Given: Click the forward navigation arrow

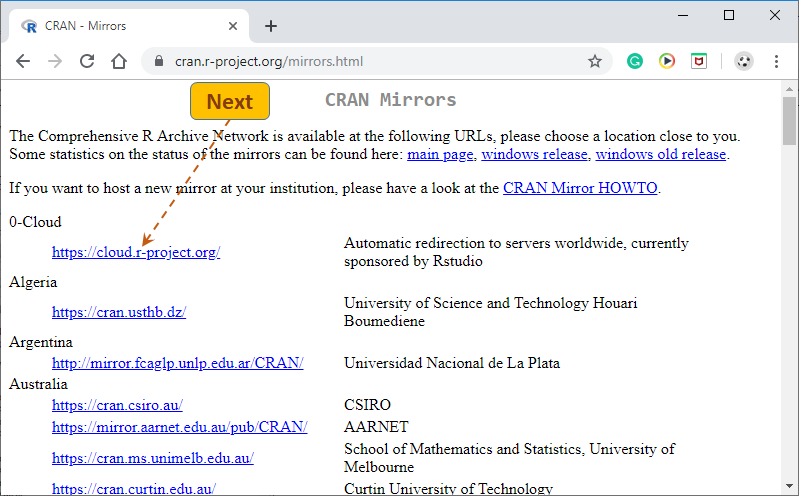Looking at the screenshot, I should pyautogui.click(x=55, y=61).
